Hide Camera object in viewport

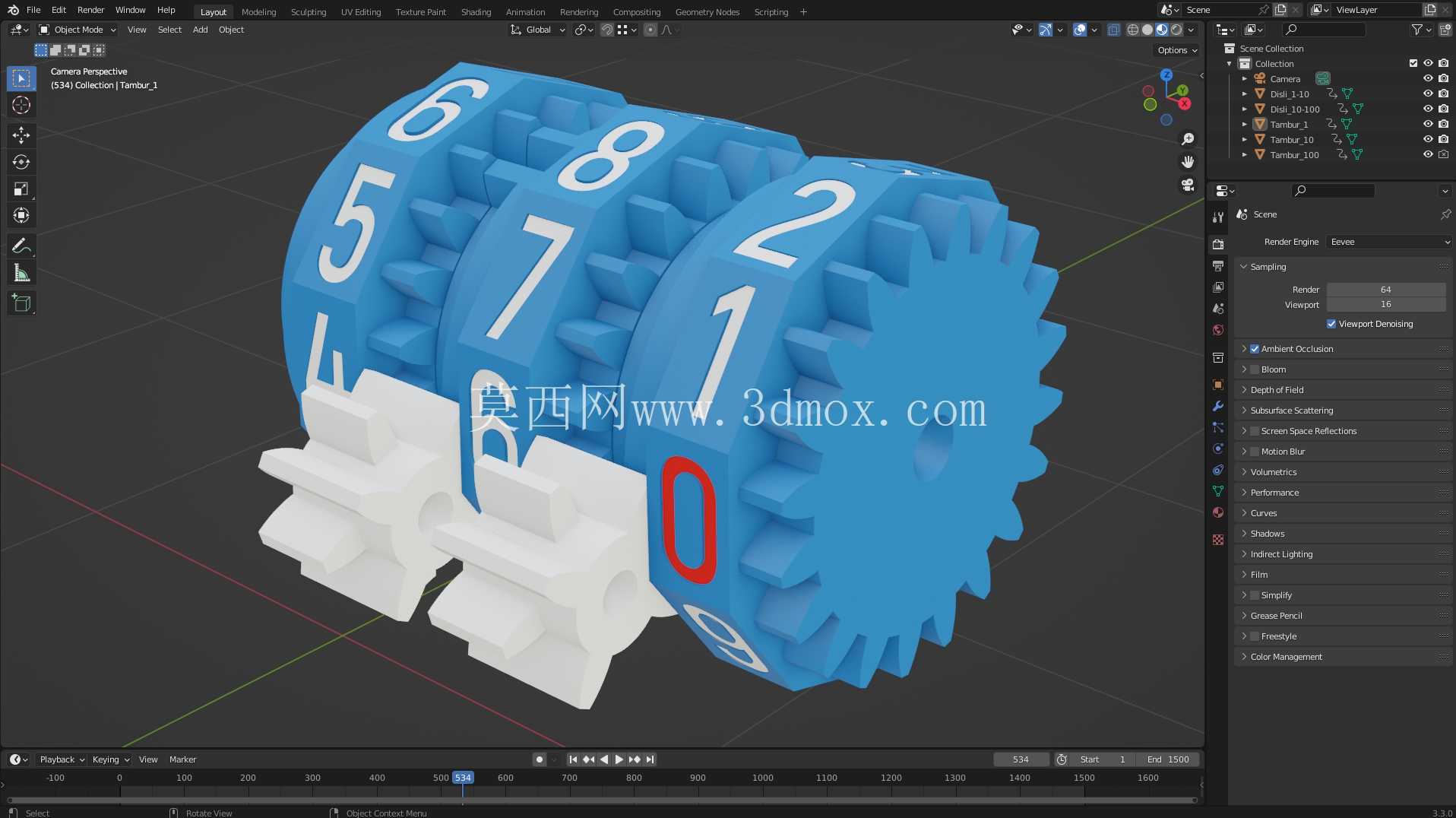(1428, 78)
